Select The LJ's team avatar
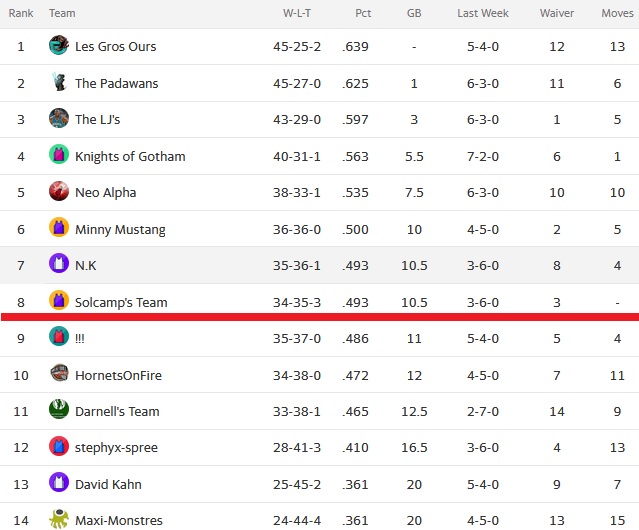639x530 pixels. [x=59, y=118]
